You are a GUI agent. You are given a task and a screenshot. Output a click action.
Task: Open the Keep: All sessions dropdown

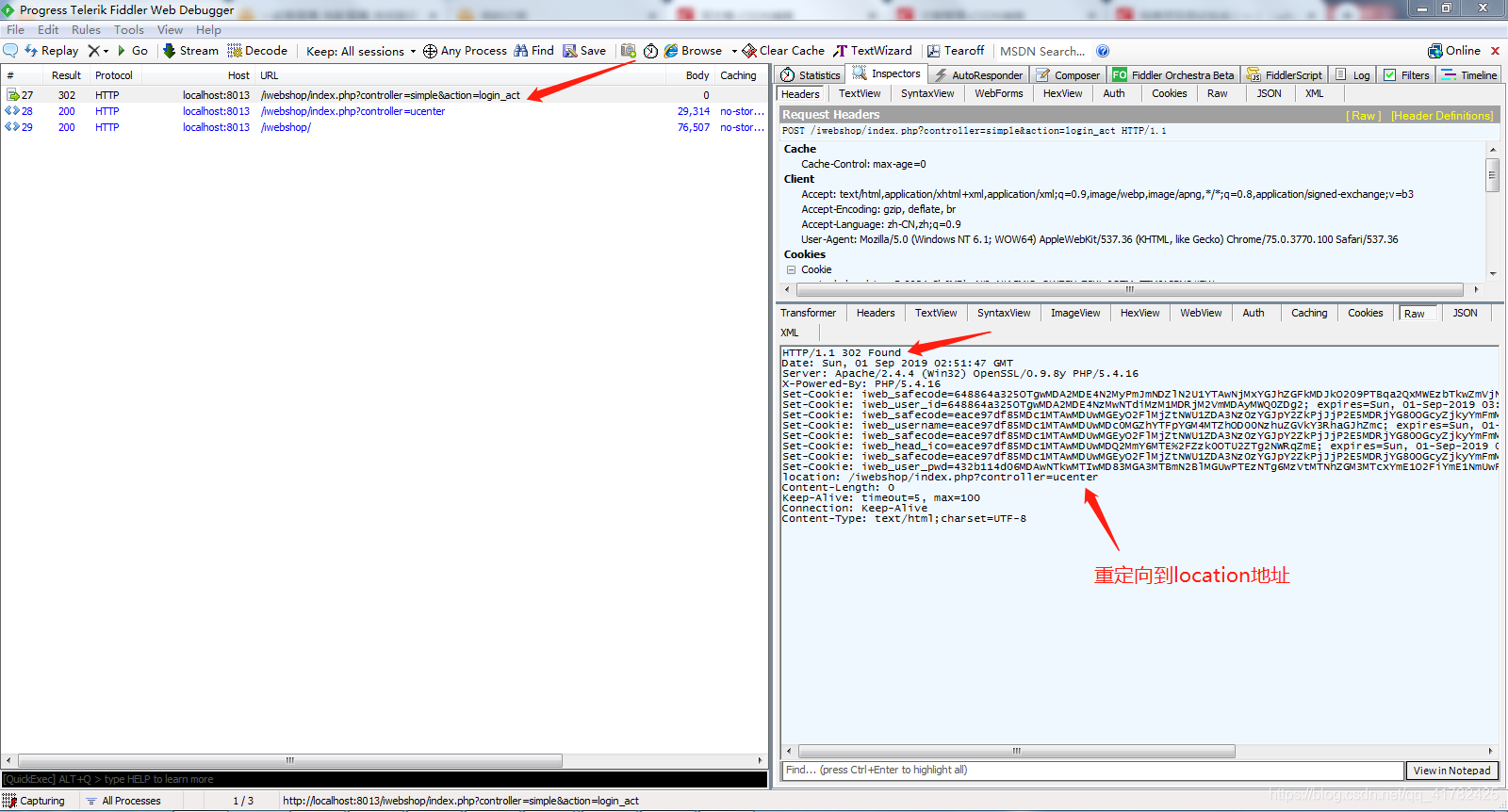[x=361, y=51]
